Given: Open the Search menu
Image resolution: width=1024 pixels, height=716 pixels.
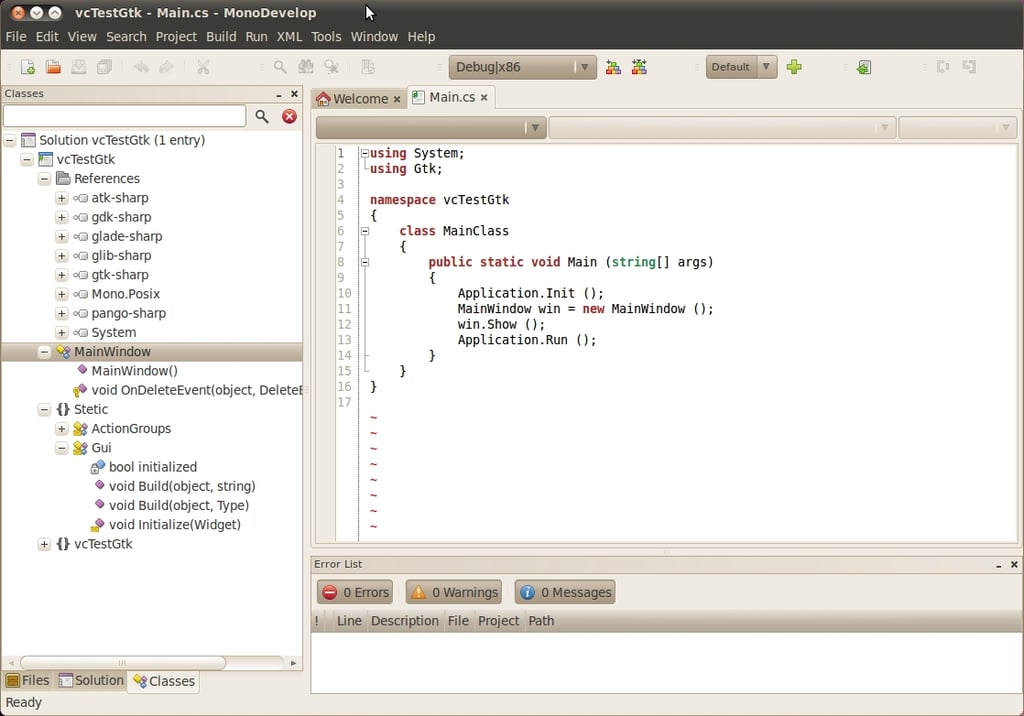Looking at the screenshot, I should click(x=126, y=37).
